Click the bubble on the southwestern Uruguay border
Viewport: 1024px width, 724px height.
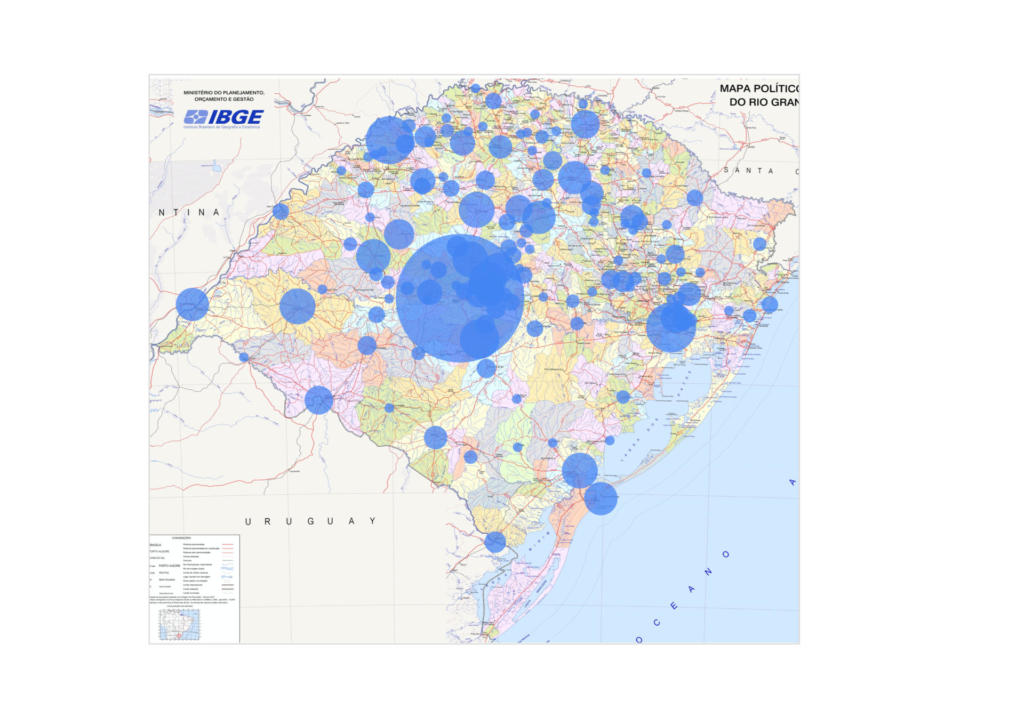click(319, 400)
